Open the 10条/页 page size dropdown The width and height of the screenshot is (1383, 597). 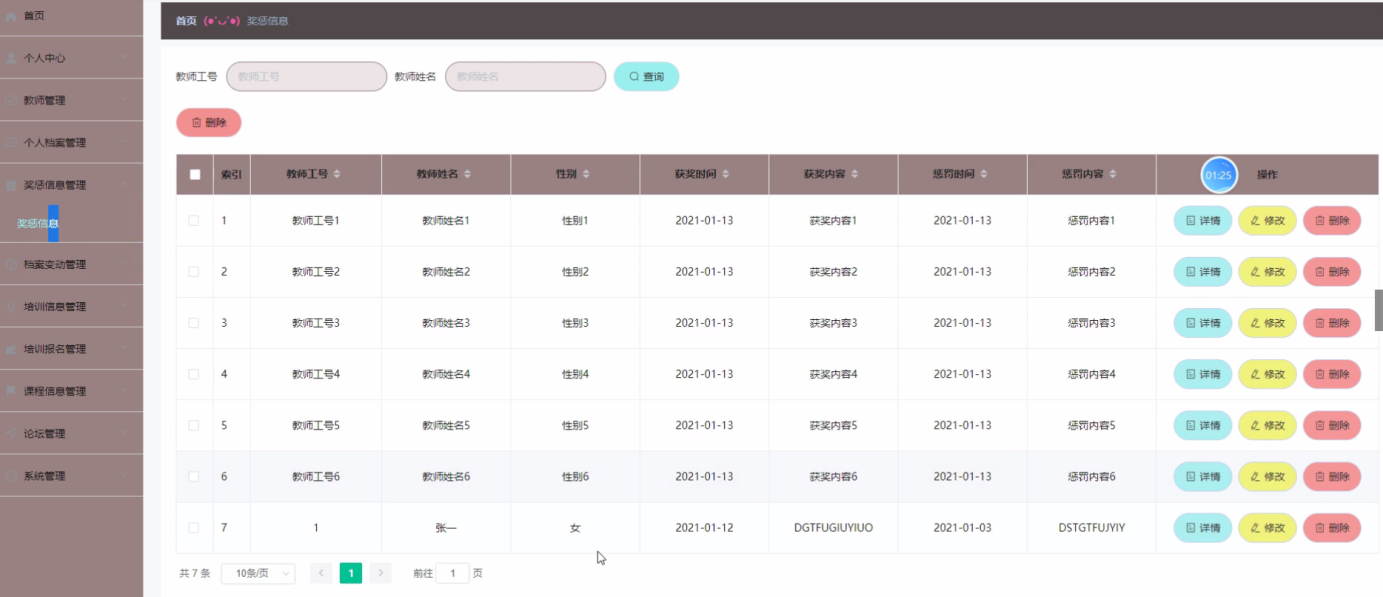tap(257, 573)
